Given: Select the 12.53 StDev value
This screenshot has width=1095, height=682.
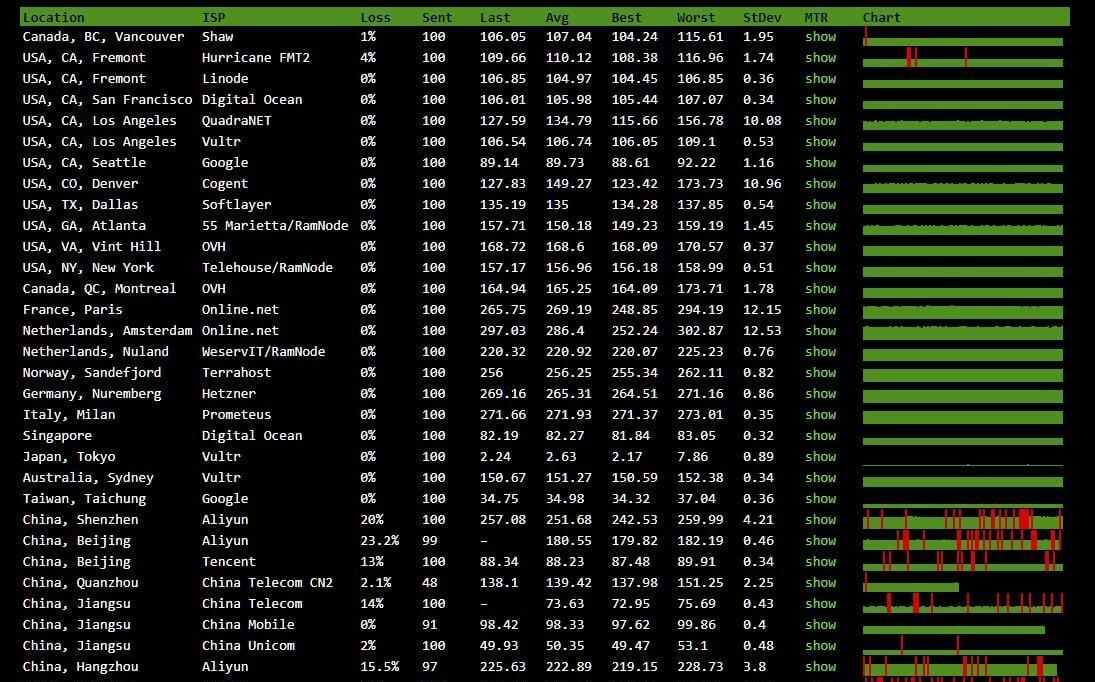Looking at the screenshot, I should click(x=763, y=330).
